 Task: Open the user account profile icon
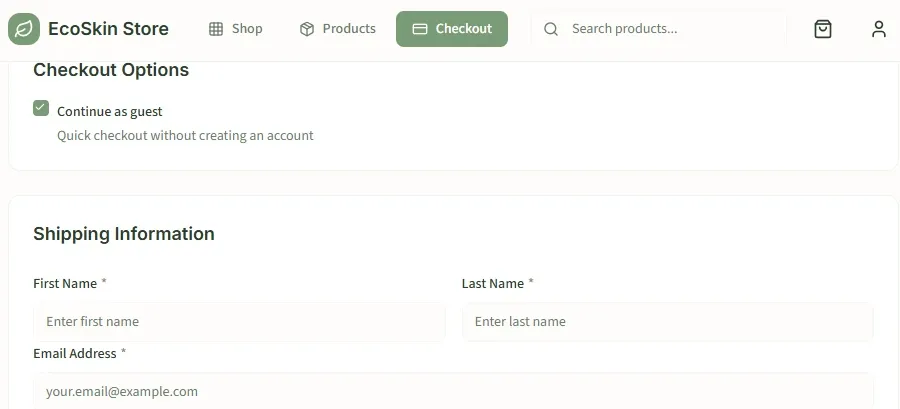point(879,29)
